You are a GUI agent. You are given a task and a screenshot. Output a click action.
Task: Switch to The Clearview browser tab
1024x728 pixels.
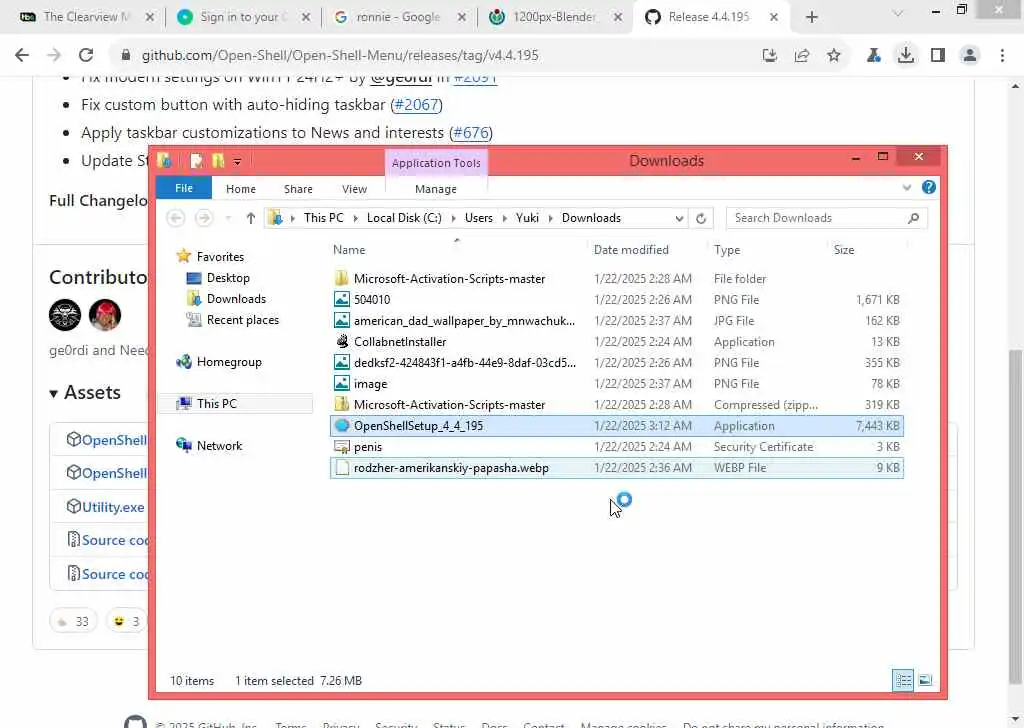[86, 17]
